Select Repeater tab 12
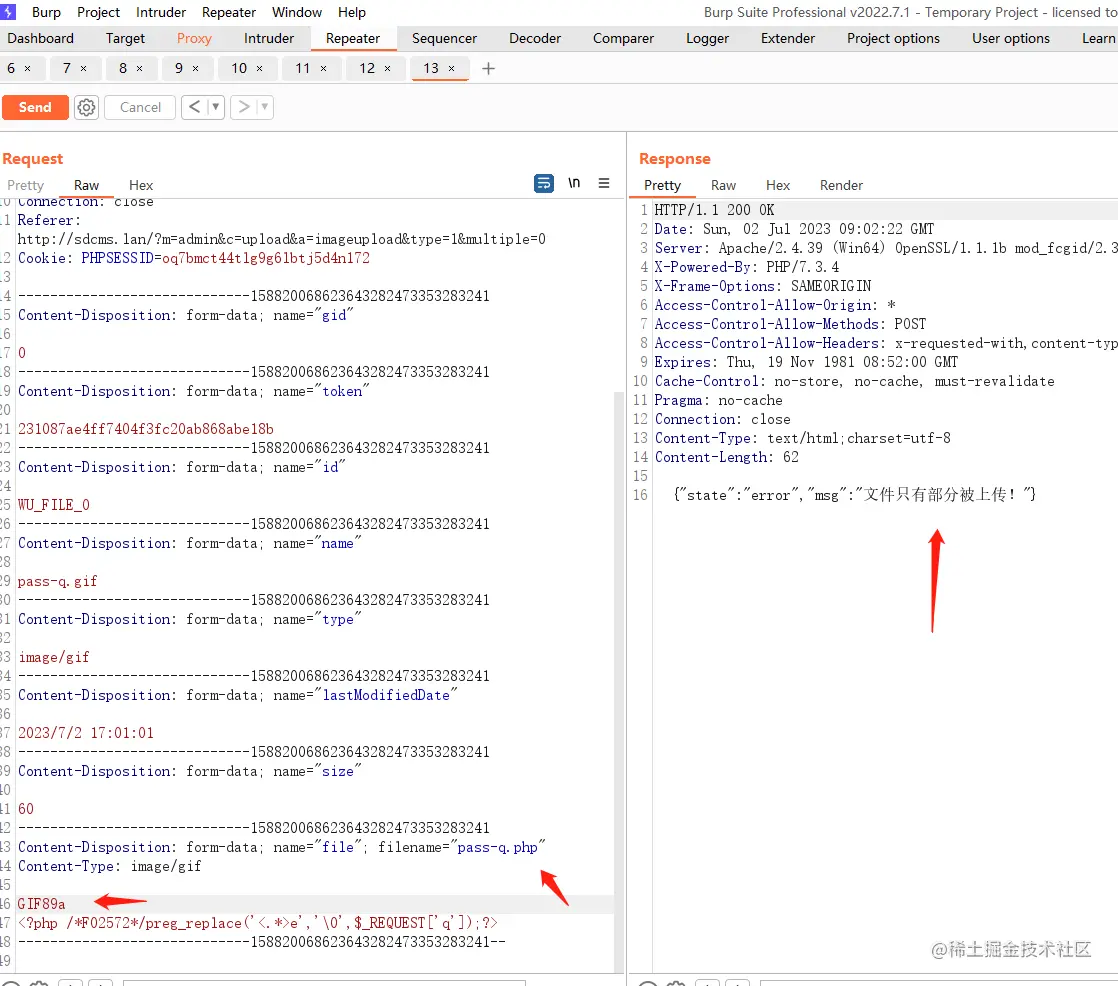 (367, 68)
